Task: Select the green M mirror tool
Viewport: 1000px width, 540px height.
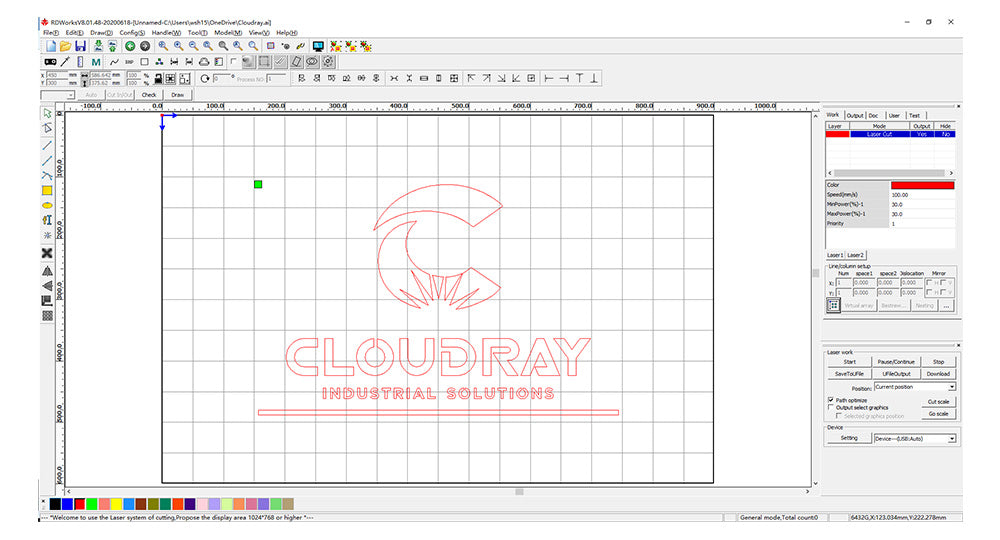Action: coord(96,62)
